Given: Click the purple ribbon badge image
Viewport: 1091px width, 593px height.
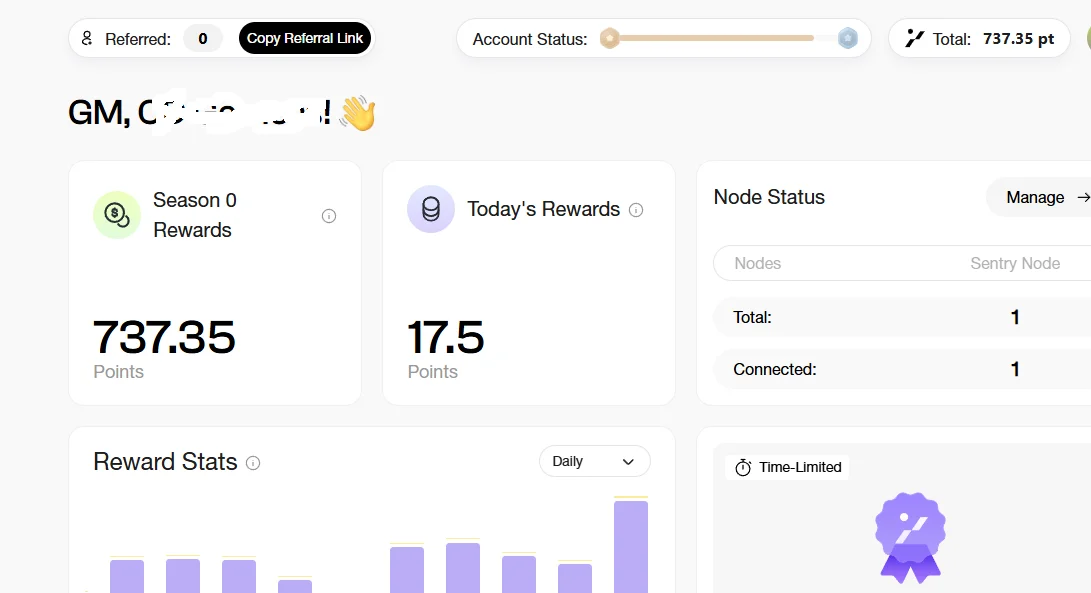Looking at the screenshot, I should pos(910,537).
